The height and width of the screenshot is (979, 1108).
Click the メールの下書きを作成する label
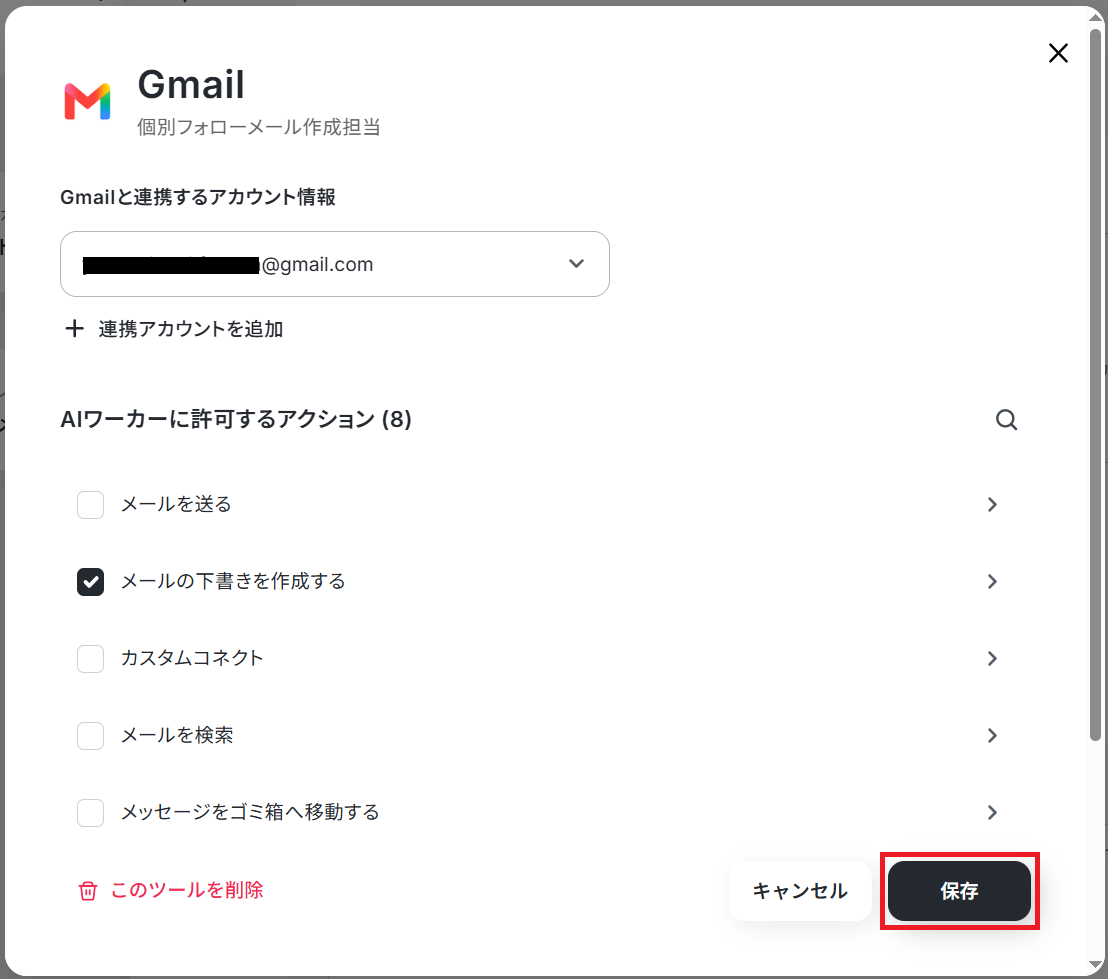point(233,581)
